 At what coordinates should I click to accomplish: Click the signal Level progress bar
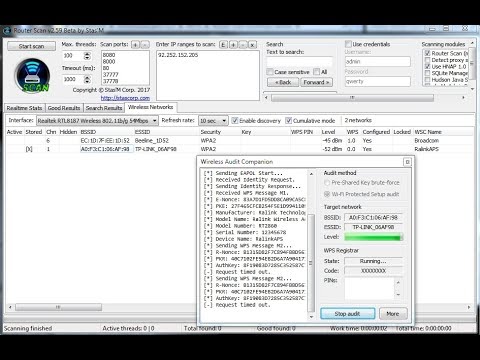coord(373,237)
